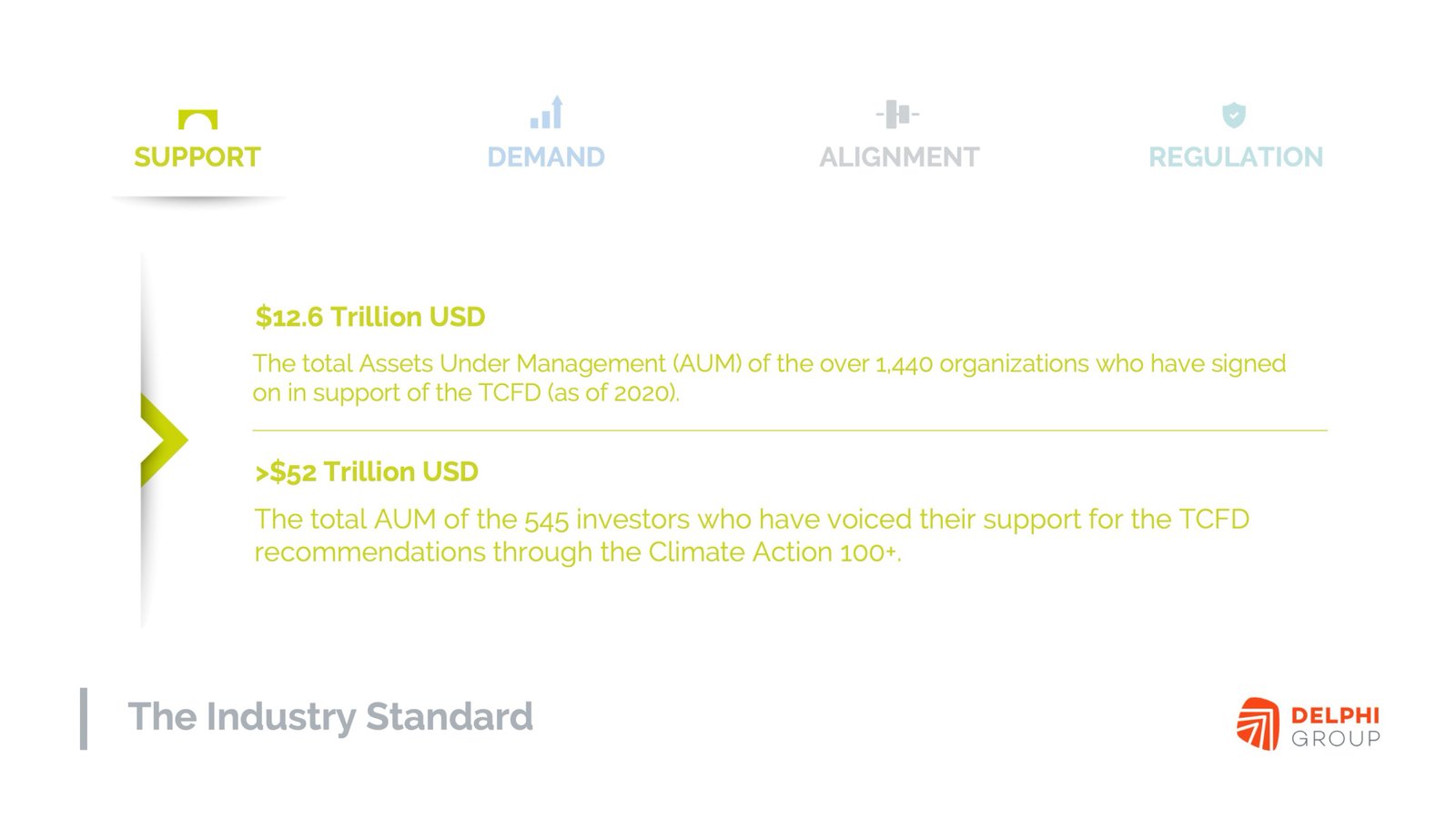Click the green chevron arrow on the left
Screen dimensions: 1456x819
tap(162, 440)
